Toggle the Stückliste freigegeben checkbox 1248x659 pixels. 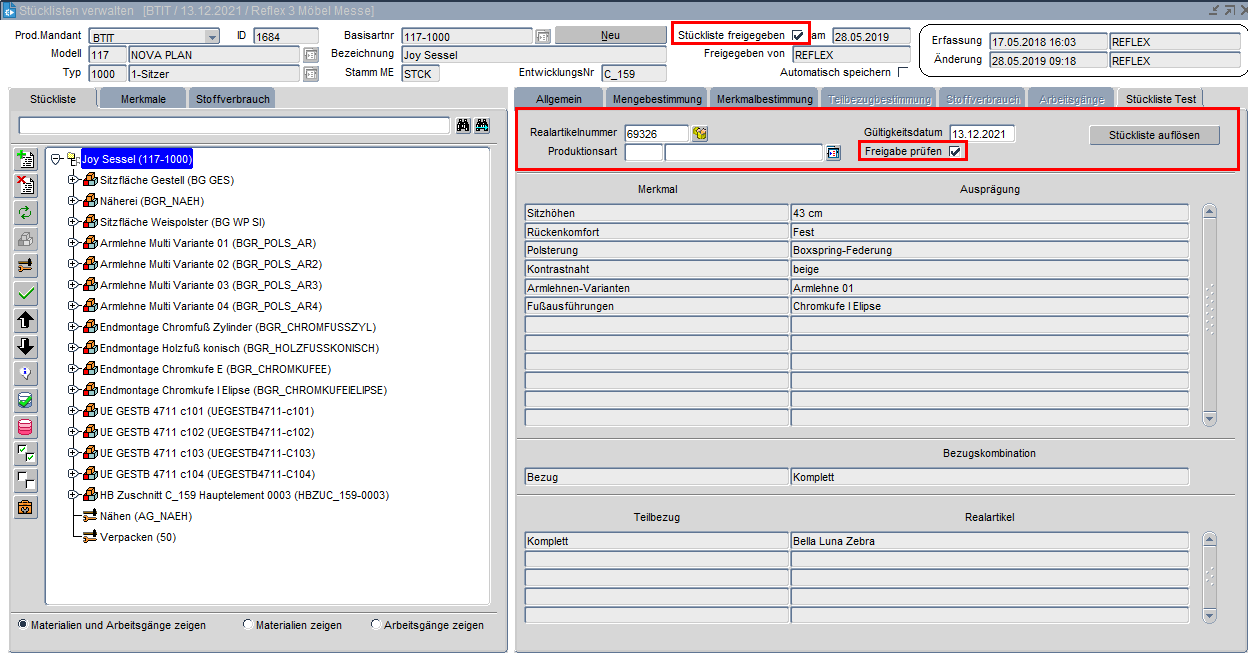(x=797, y=36)
